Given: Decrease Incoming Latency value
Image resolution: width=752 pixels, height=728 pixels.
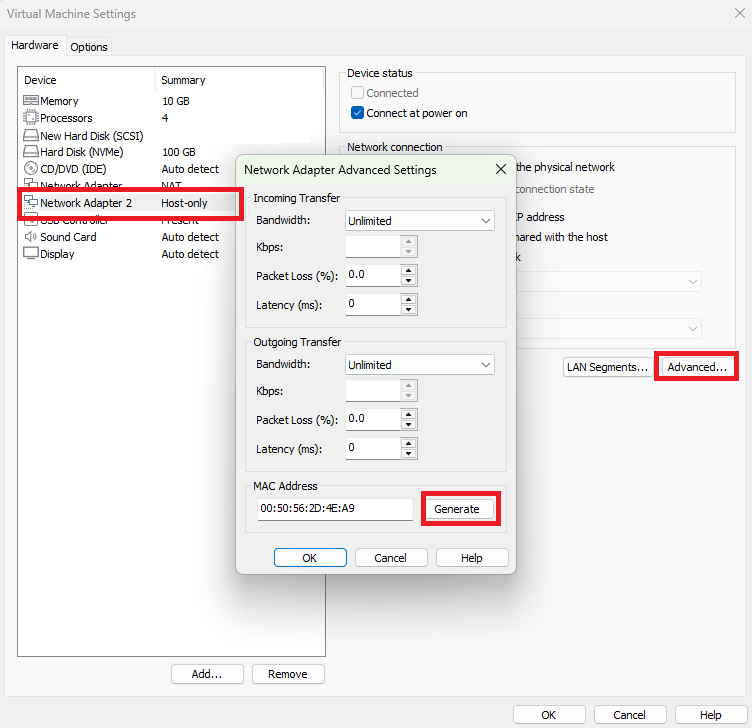Looking at the screenshot, I should (x=409, y=310).
